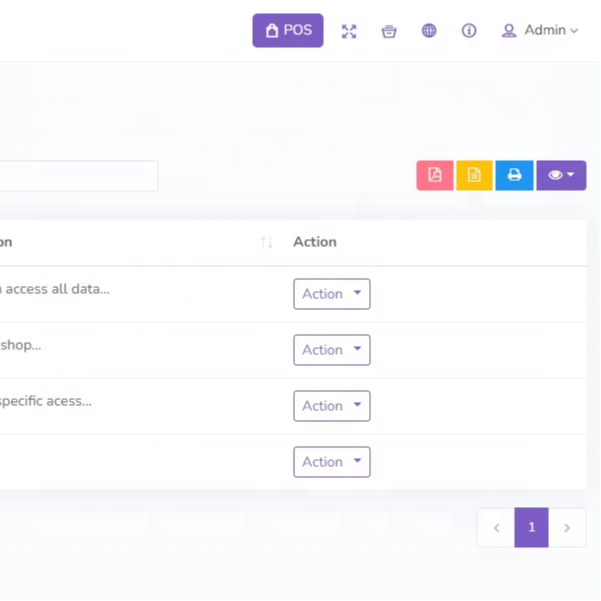The height and width of the screenshot is (601, 601).
Task: Export table as CSV file
Action: click(474, 176)
